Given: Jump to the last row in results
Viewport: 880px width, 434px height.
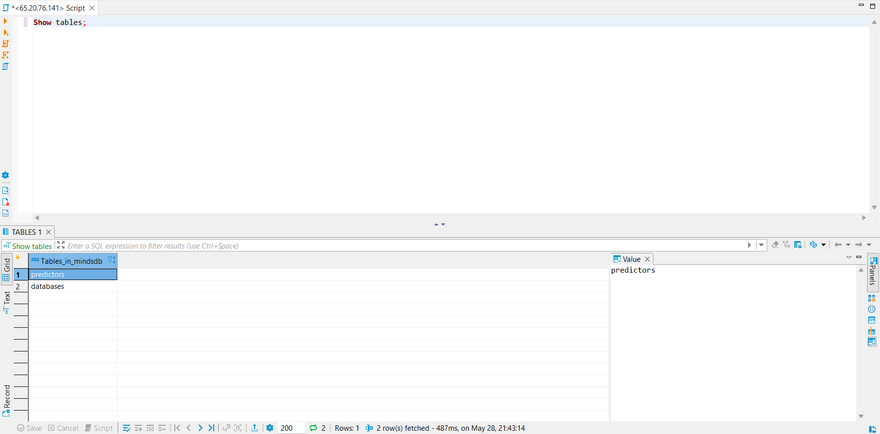Looking at the screenshot, I should [x=211, y=428].
